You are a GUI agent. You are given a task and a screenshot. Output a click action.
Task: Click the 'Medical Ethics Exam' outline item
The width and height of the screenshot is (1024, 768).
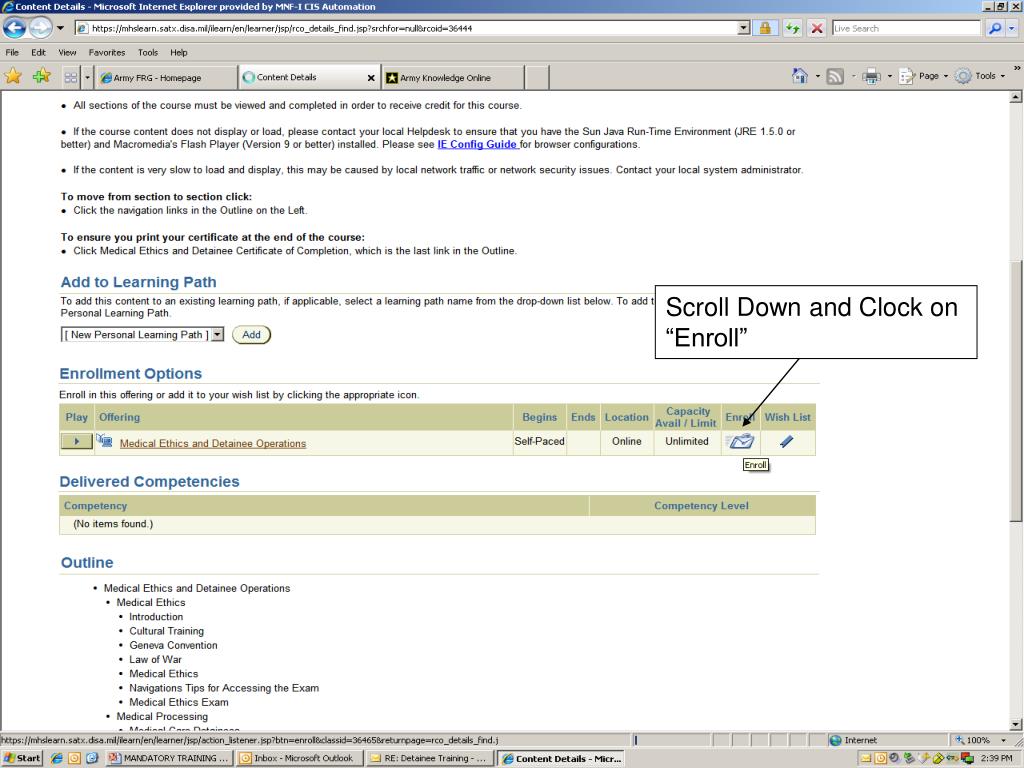tap(179, 702)
